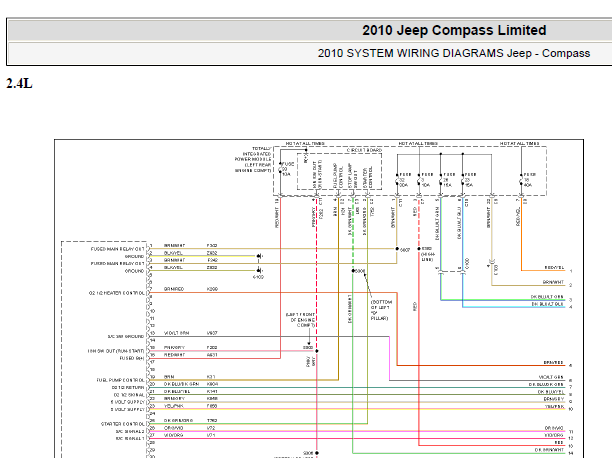Click the "S/C SIGNAL 2" pin label

tap(130, 431)
